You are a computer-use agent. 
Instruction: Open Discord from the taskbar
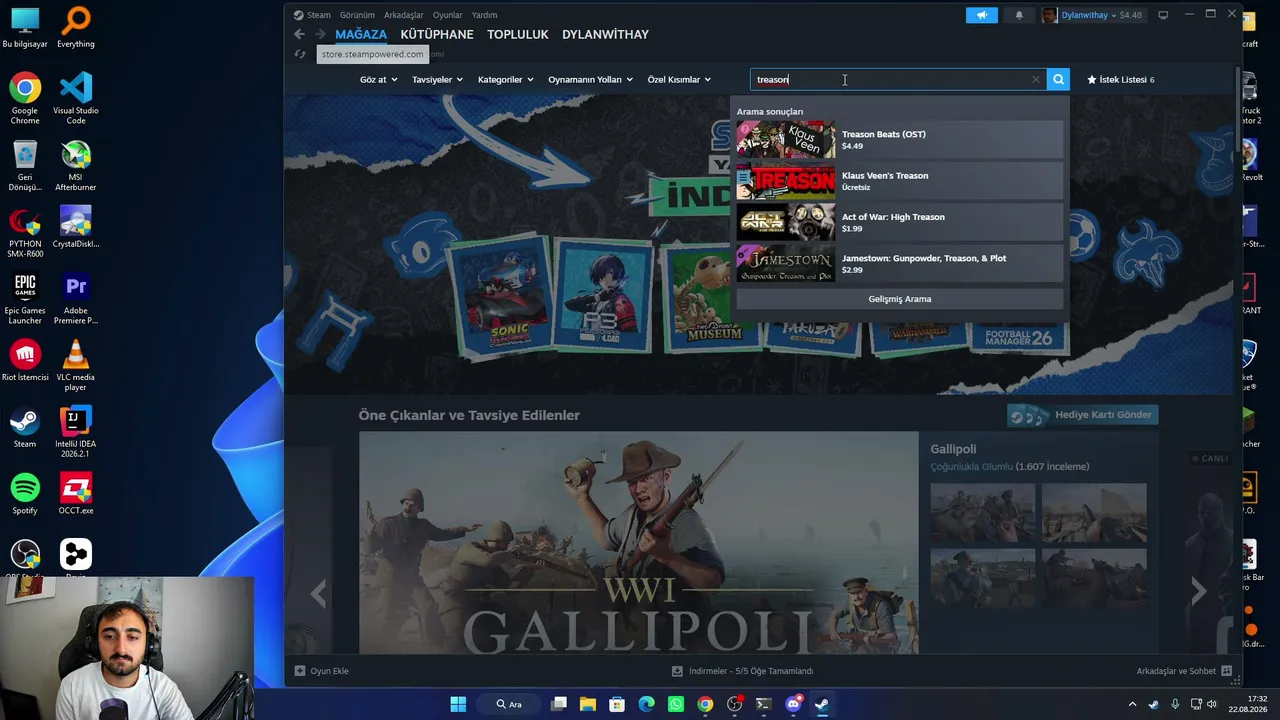793,704
